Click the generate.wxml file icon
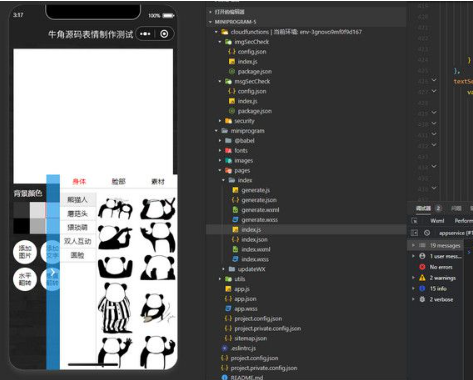This screenshot has width=473, height=380. tap(235, 210)
